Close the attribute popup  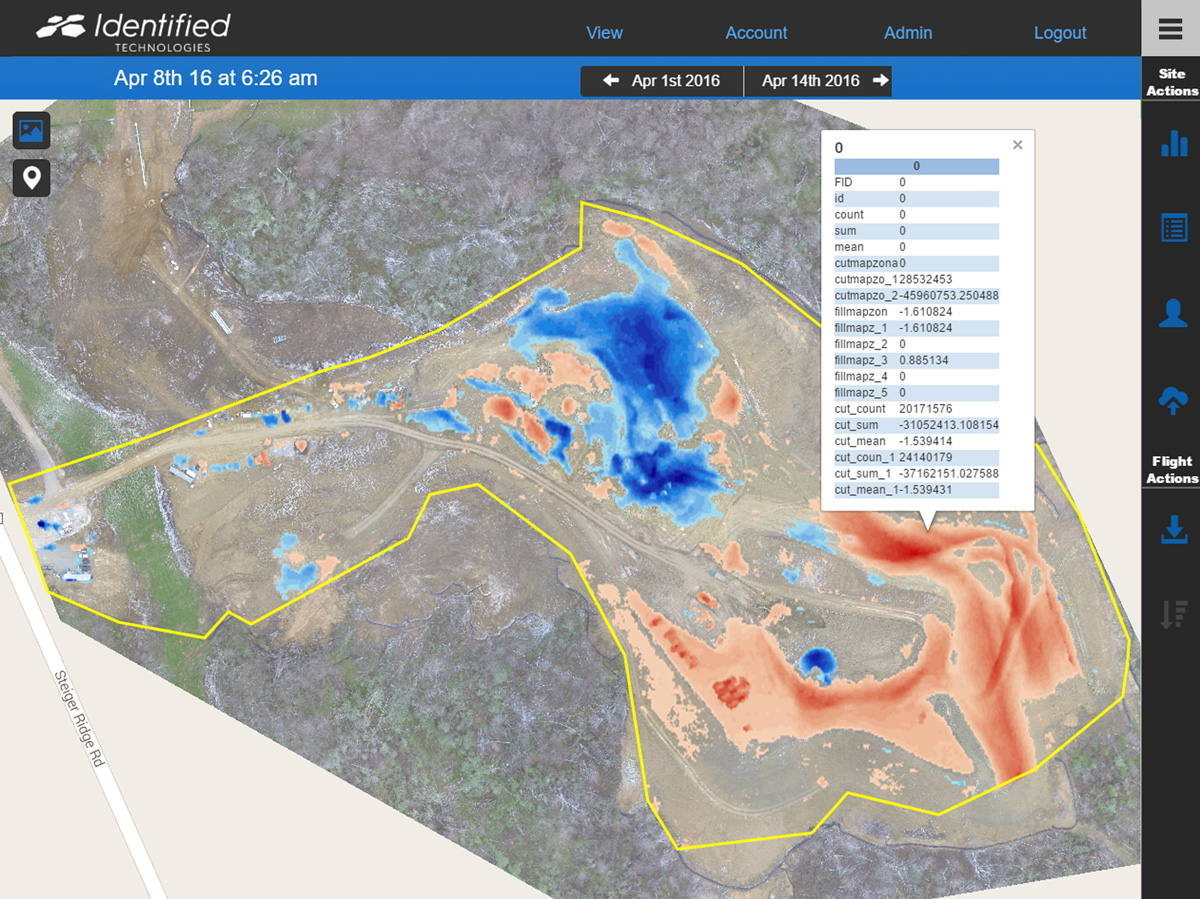(1017, 145)
